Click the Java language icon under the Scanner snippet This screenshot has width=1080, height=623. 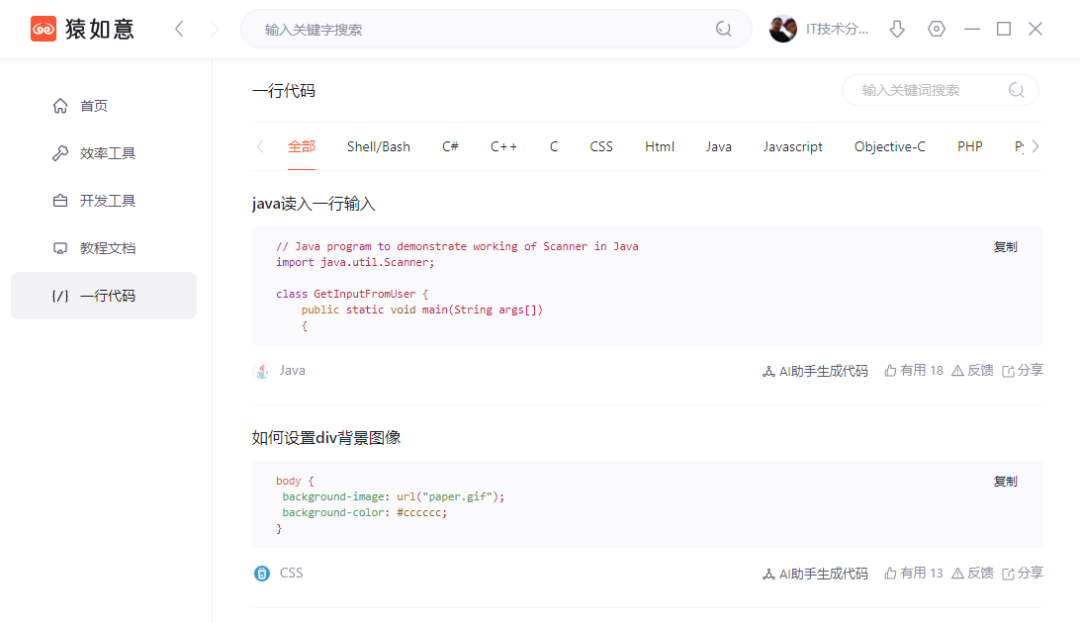pyautogui.click(x=262, y=370)
